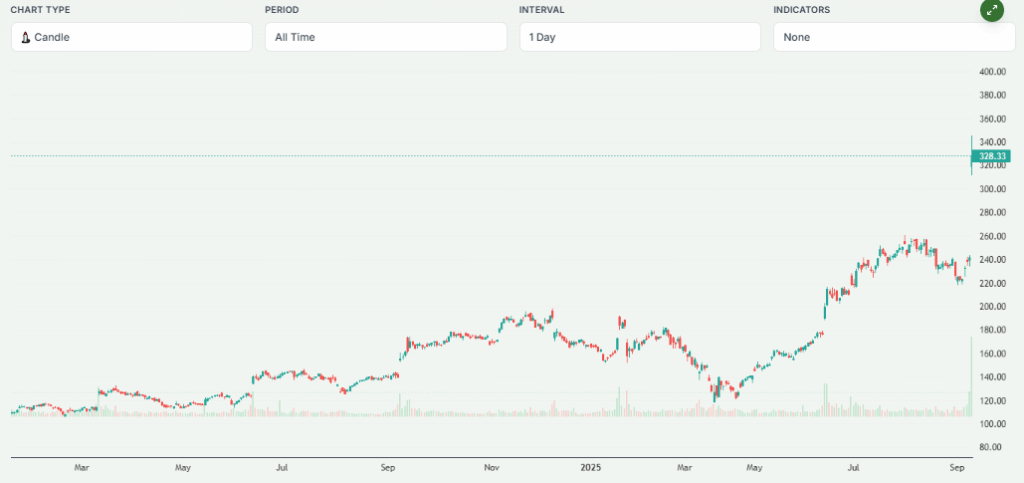This screenshot has width=1024, height=483.
Task: Open the Indicators dropdown showing None
Action: (880, 37)
